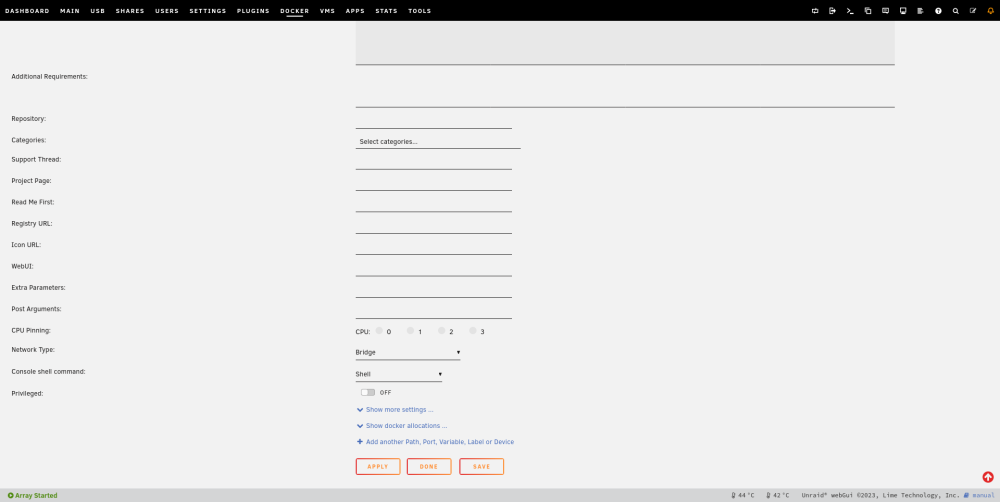Screen dimensions: 1000x502
Task: Select the Docker menu item
Action: (x=295, y=11)
